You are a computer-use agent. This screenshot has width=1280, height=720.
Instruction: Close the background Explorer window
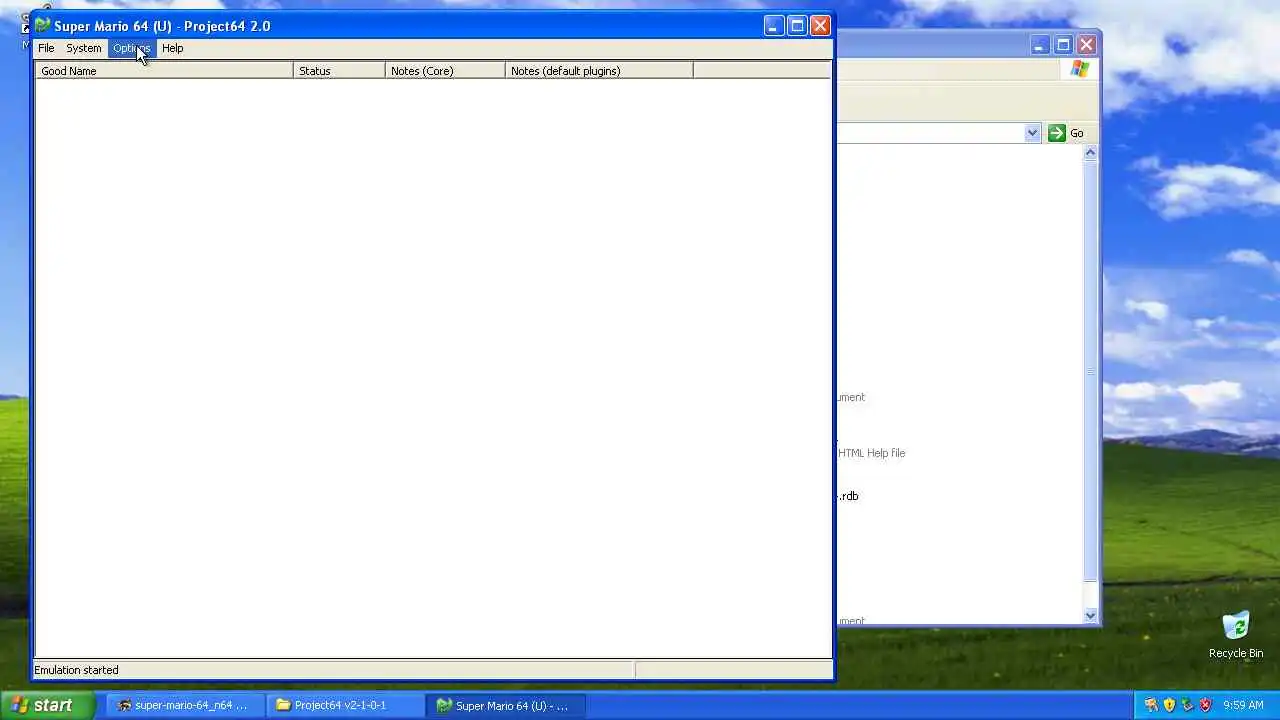pos(1086,45)
